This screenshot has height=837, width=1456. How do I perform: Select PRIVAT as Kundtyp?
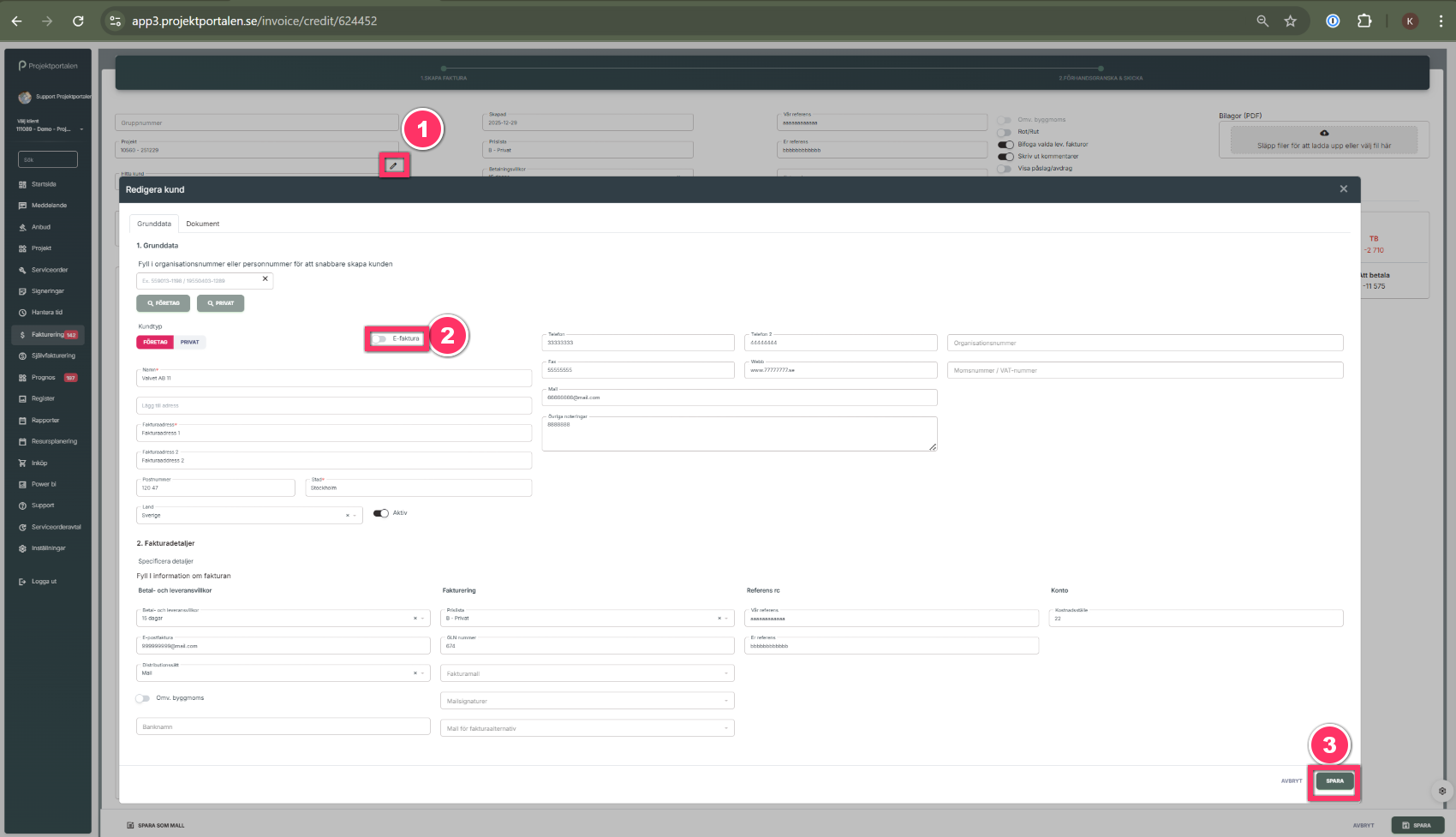point(190,342)
